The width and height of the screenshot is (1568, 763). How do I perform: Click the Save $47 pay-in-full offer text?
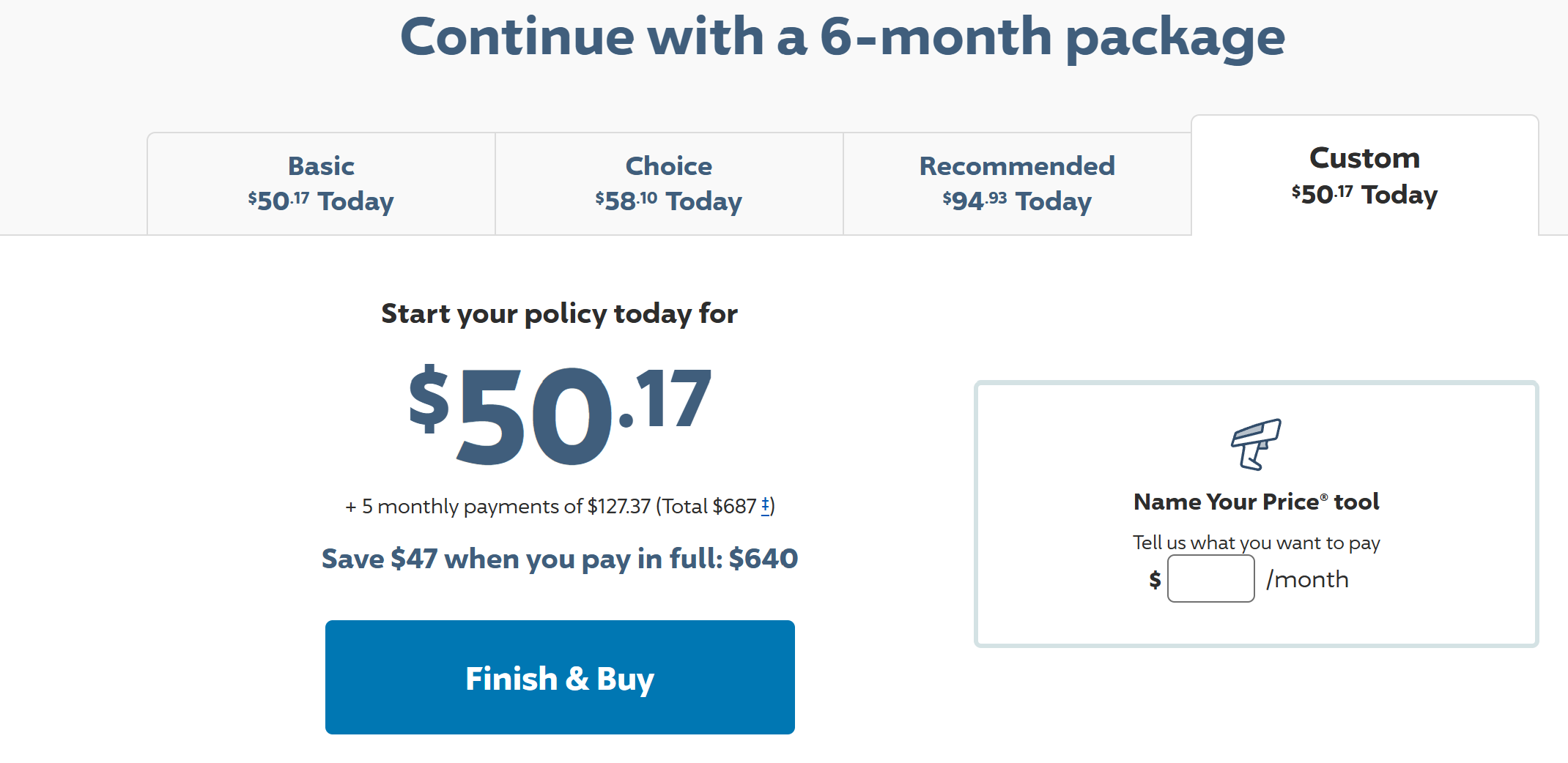560,559
